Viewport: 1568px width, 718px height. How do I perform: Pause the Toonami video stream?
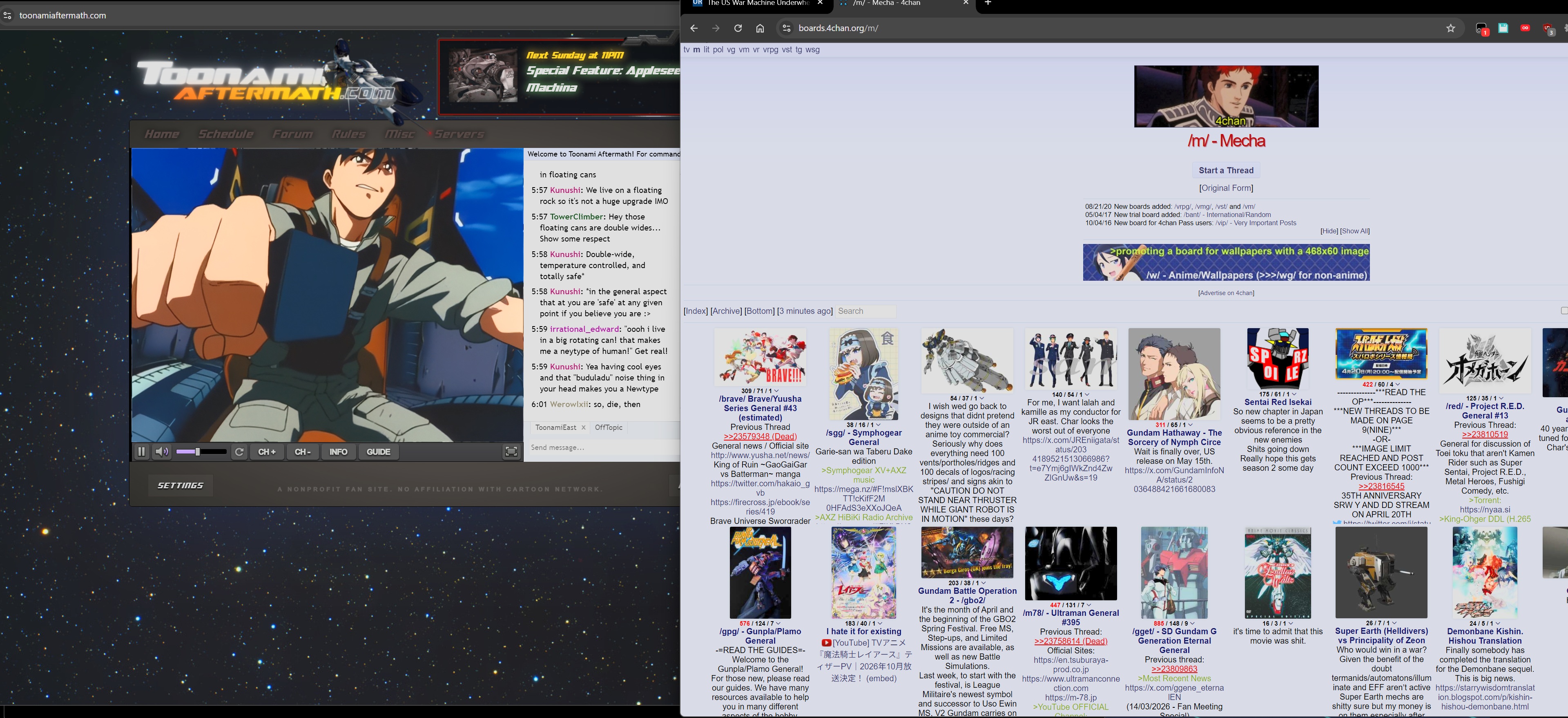coord(141,452)
